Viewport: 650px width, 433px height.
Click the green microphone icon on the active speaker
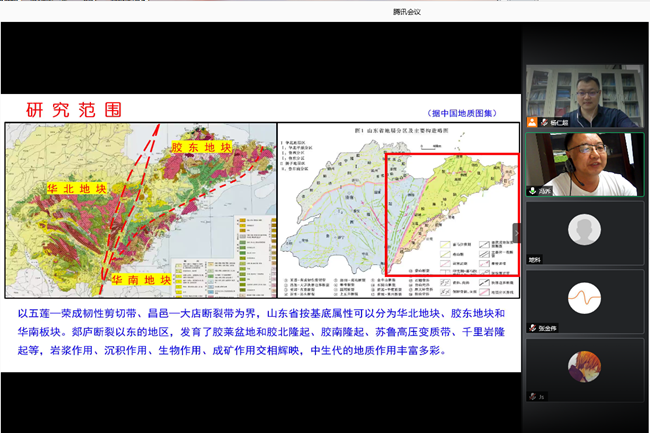533,190
